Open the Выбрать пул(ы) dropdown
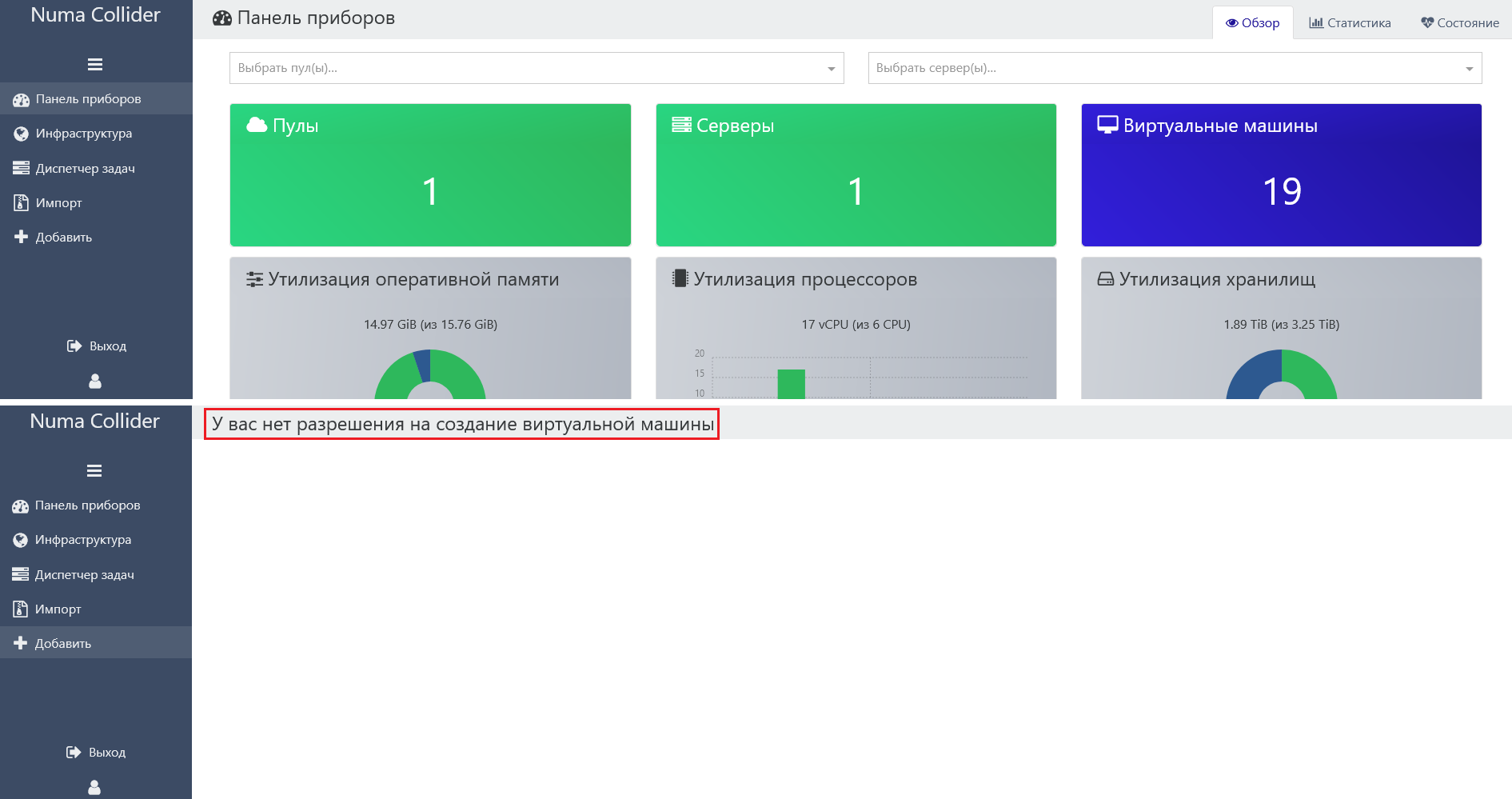This screenshot has width=1512, height=799. (537, 68)
